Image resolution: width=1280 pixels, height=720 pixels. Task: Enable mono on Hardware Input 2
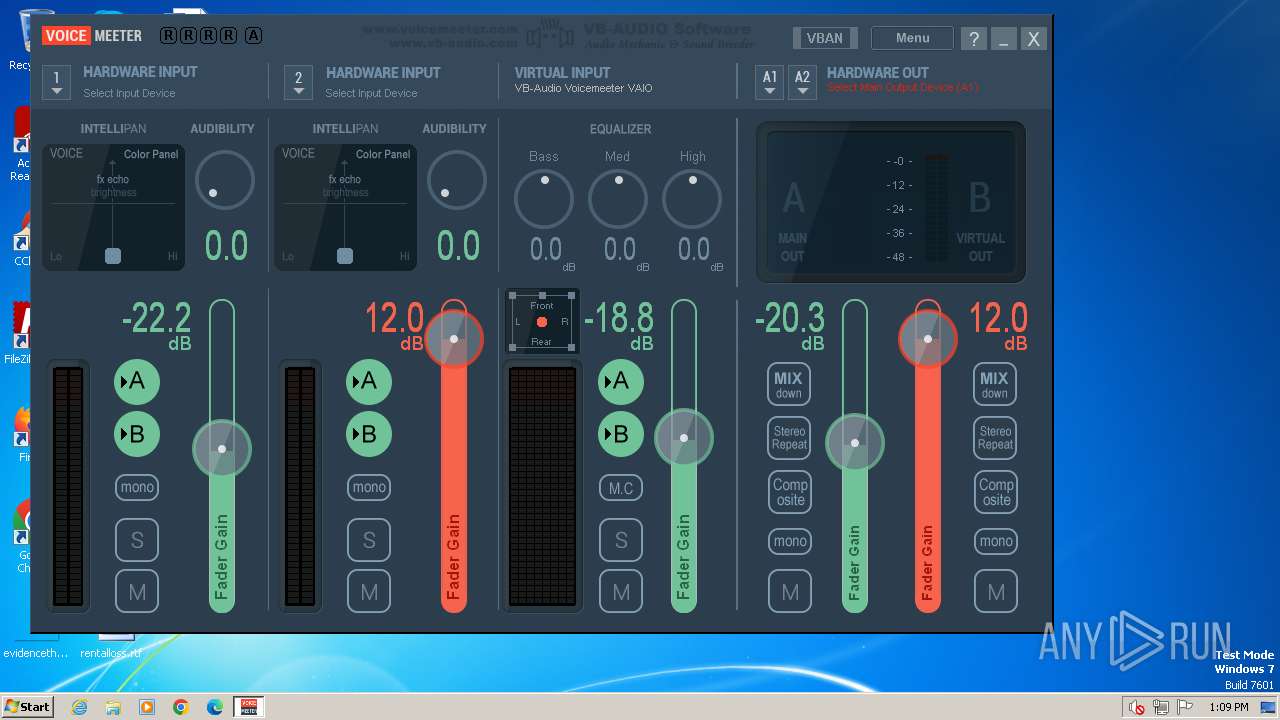coord(369,487)
